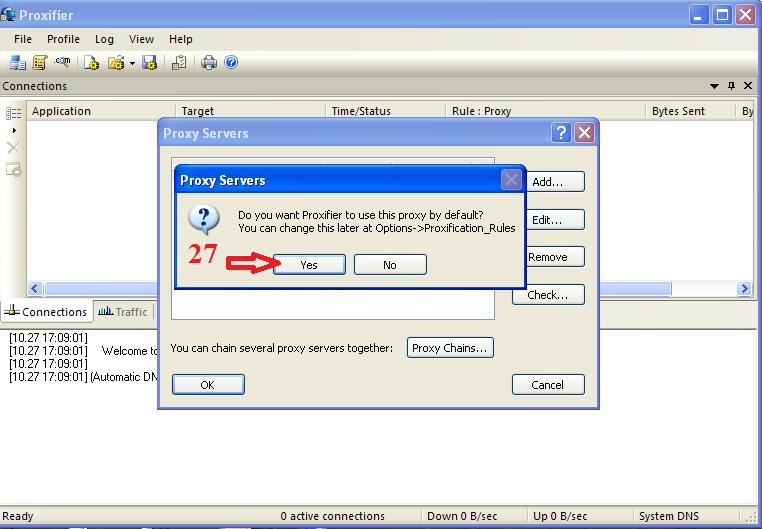Minimize the Proxifier window
The width and height of the screenshot is (762, 529).
pyautogui.click(x=698, y=15)
